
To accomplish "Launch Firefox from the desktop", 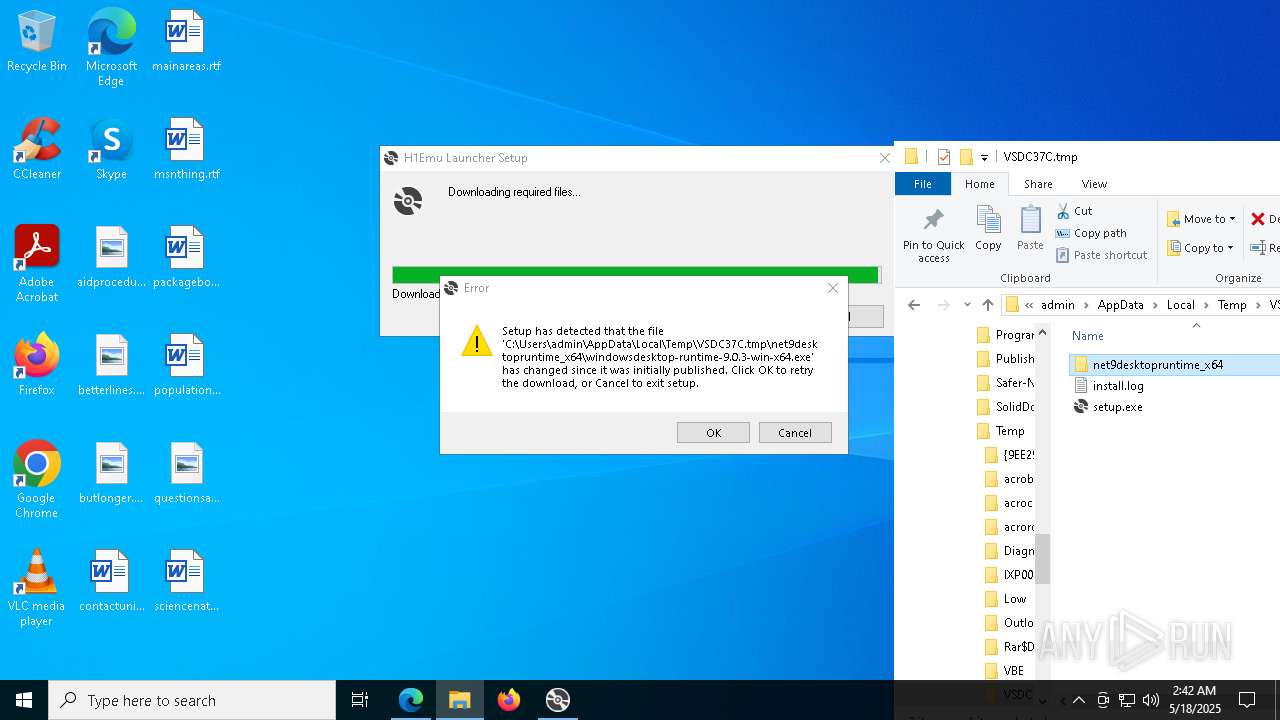I will (37, 365).
